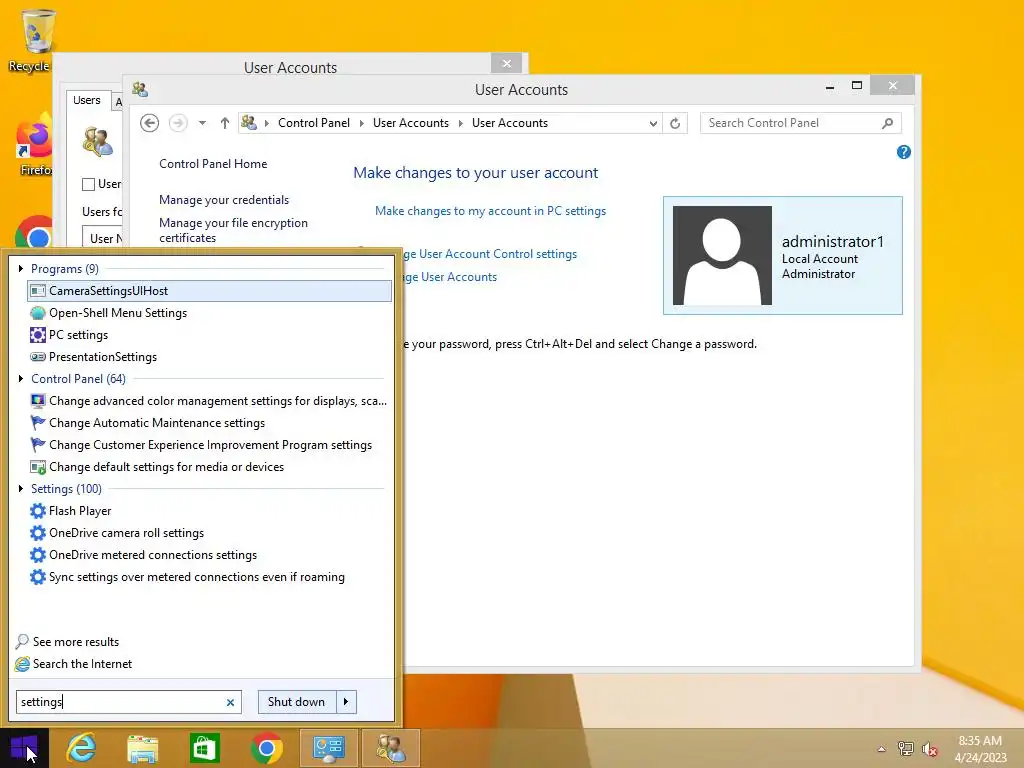Viewport: 1024px width, 768px height.
Task: Open Control Panel Home link
Action: click(x=213, y=164)
